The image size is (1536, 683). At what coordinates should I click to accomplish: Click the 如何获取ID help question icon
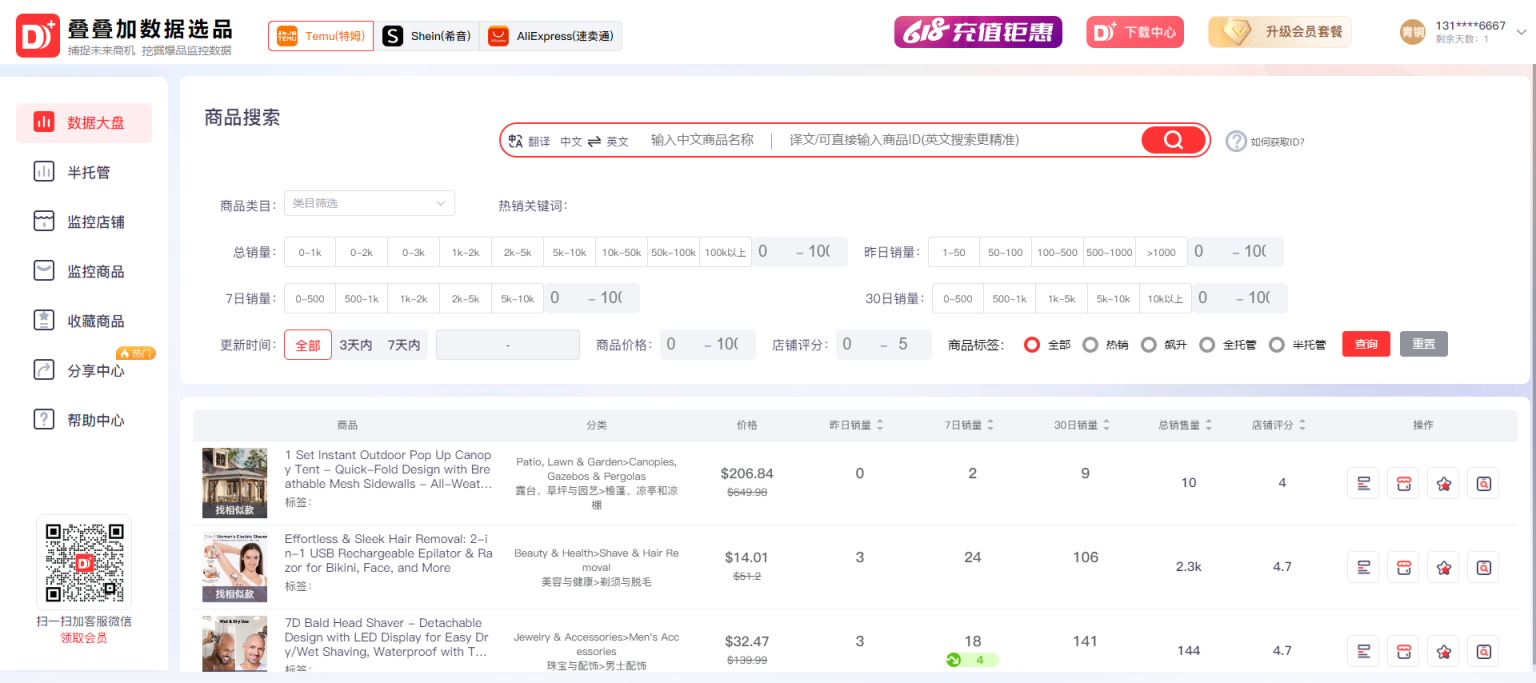1236,141
